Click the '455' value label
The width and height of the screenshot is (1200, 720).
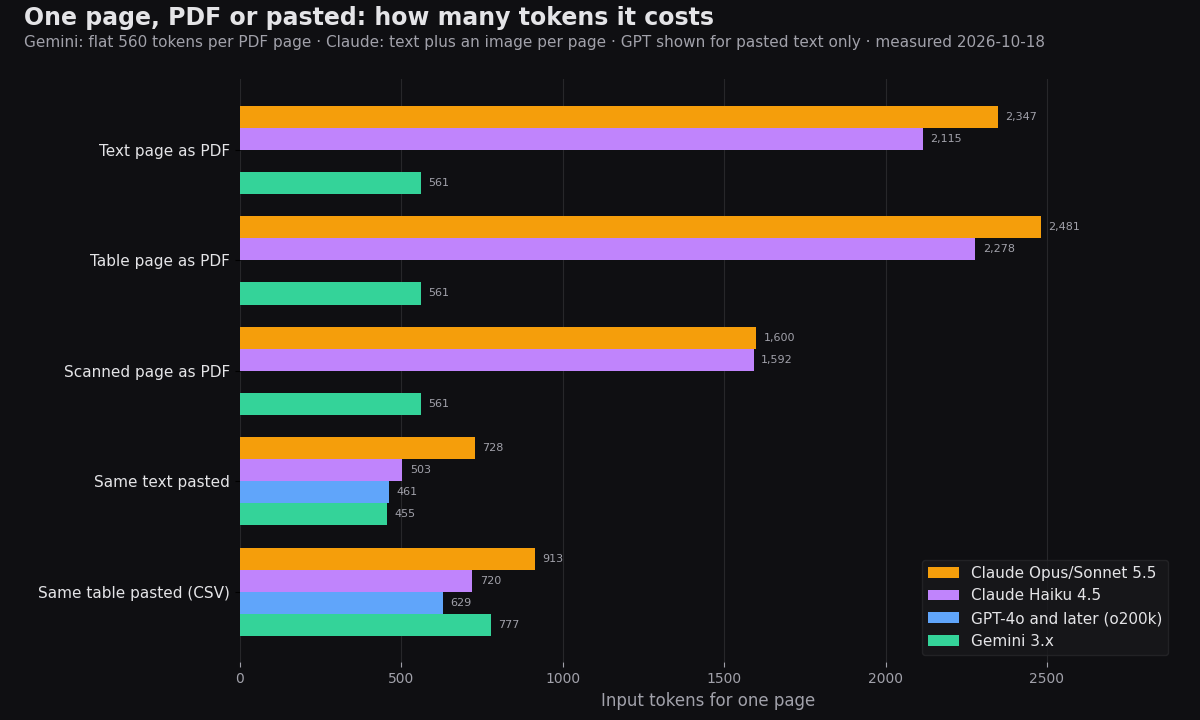[405, 514]
